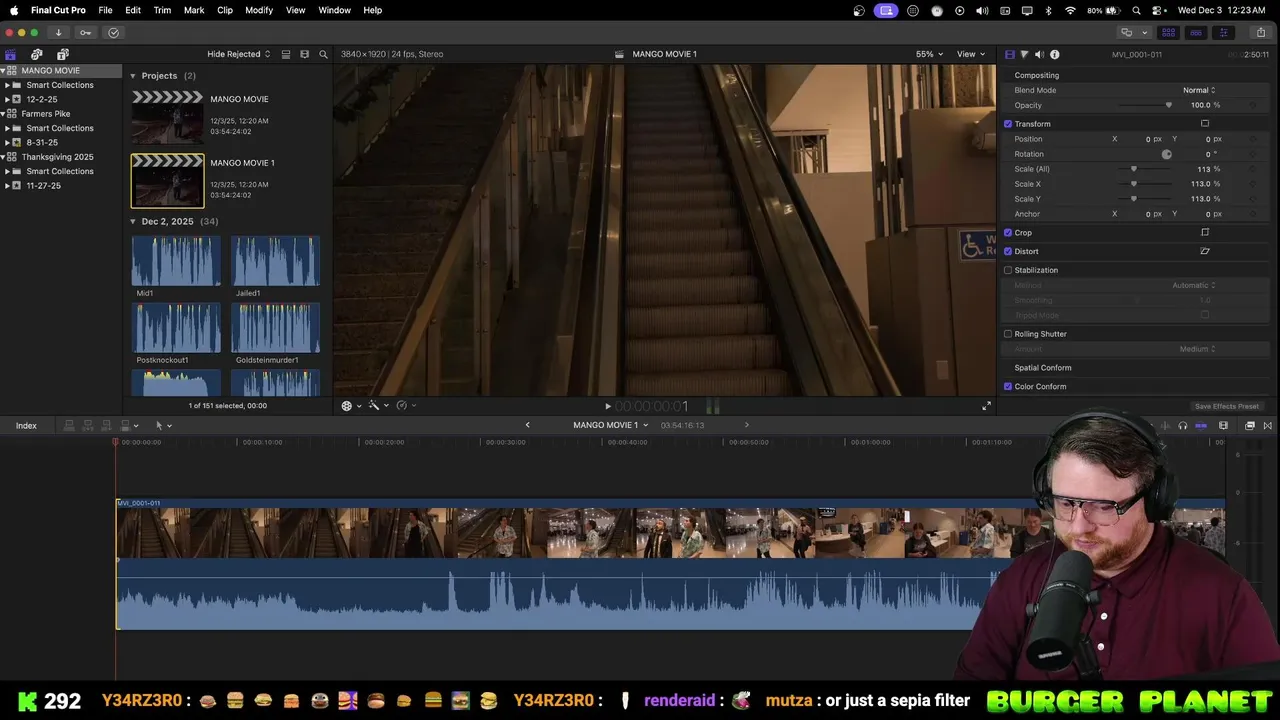
Task: Enable the Stabilization checkbox
Action: coord(1008,270)
